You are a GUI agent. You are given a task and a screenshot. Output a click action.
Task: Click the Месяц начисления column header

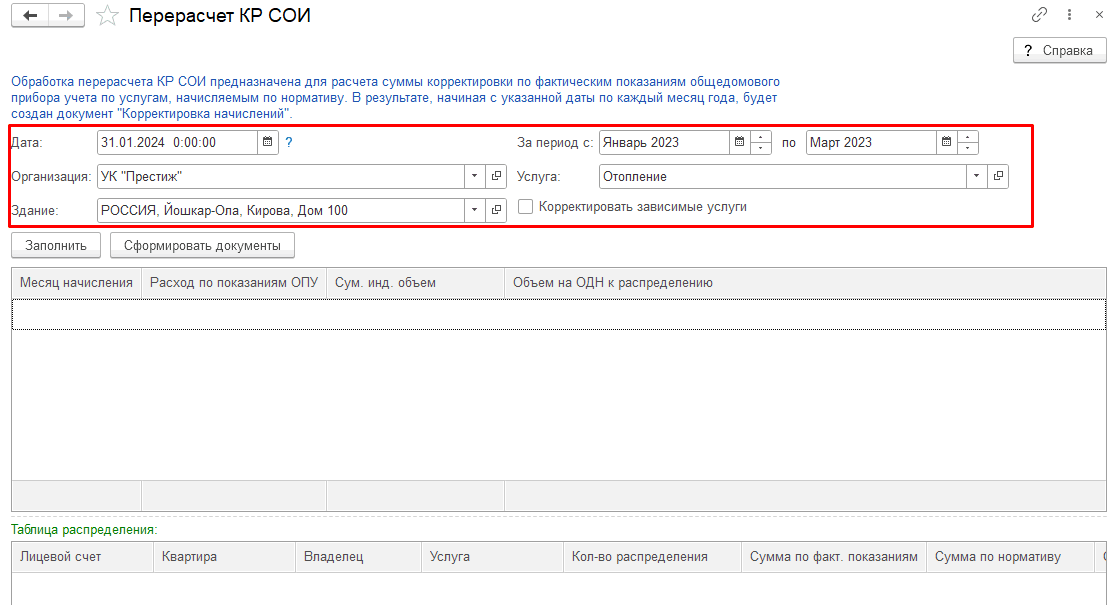[76, 283]
